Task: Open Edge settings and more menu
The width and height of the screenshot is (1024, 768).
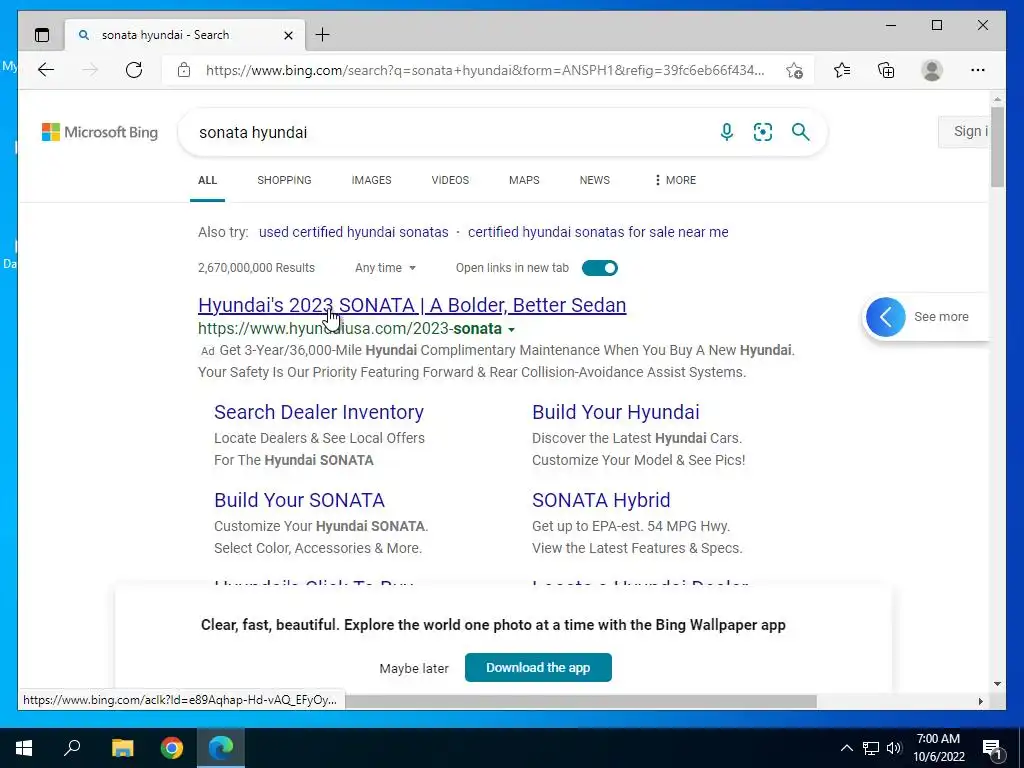Action: pos(978,70)
